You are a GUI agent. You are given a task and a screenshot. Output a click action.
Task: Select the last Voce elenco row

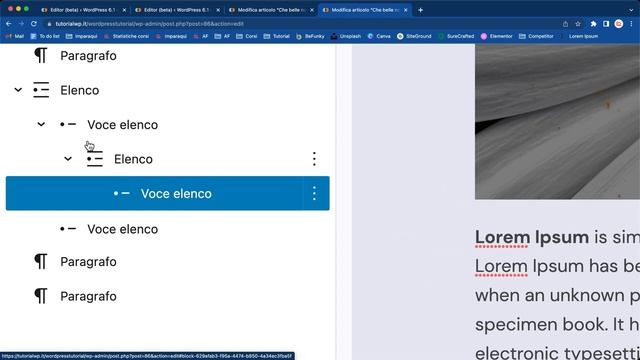tap(167, 229)
